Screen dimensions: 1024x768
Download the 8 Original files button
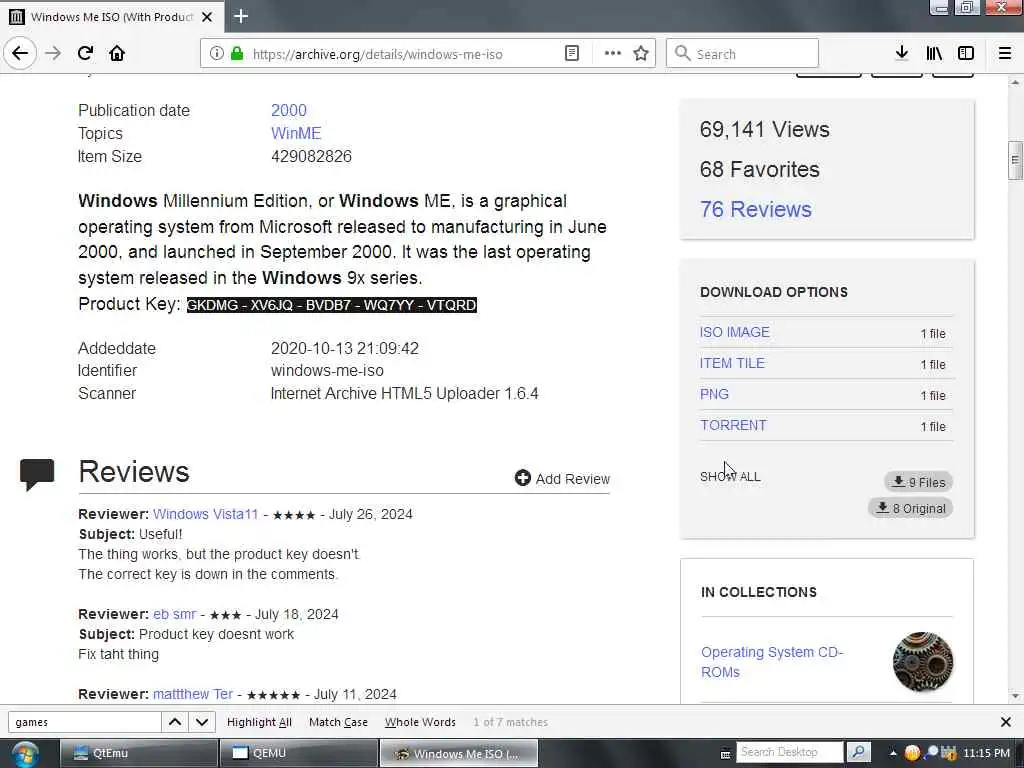coord(910,508)
